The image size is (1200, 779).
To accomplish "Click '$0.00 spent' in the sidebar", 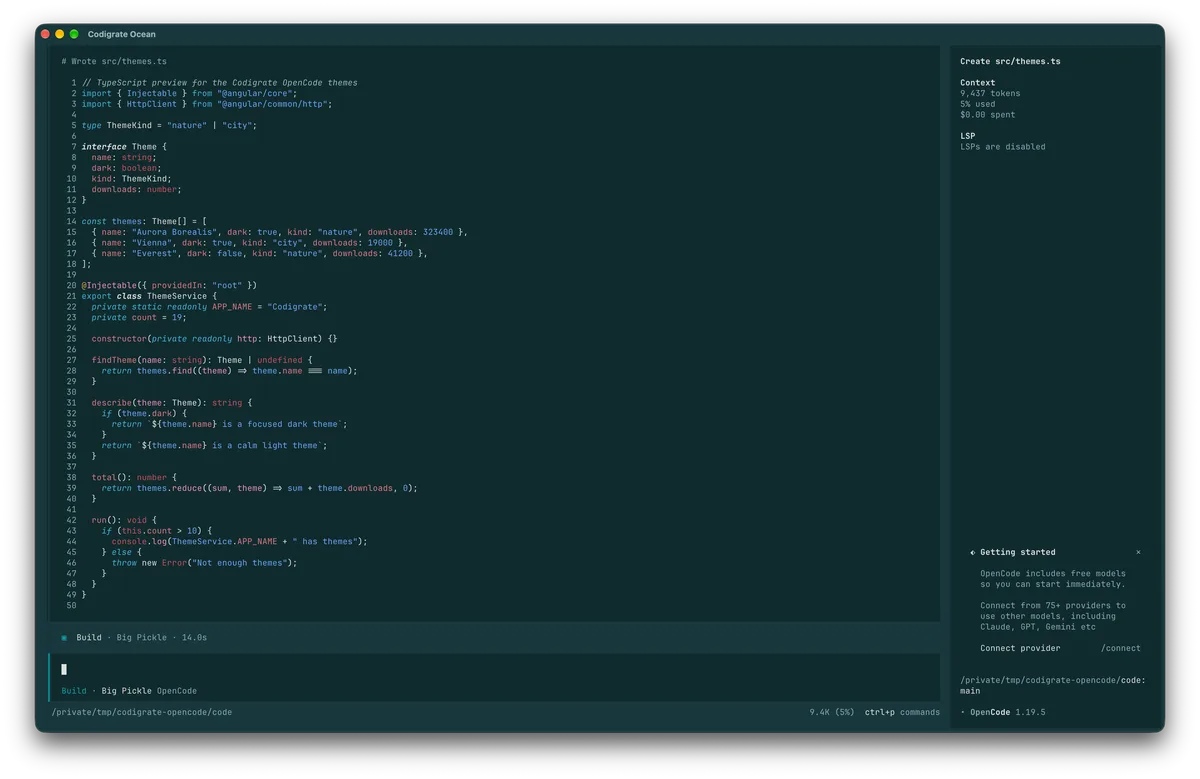I will point(988,115).
